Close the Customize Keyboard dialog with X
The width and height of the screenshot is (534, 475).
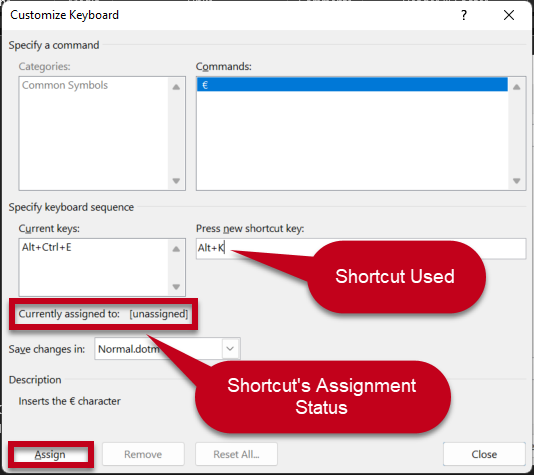point(509,15)
